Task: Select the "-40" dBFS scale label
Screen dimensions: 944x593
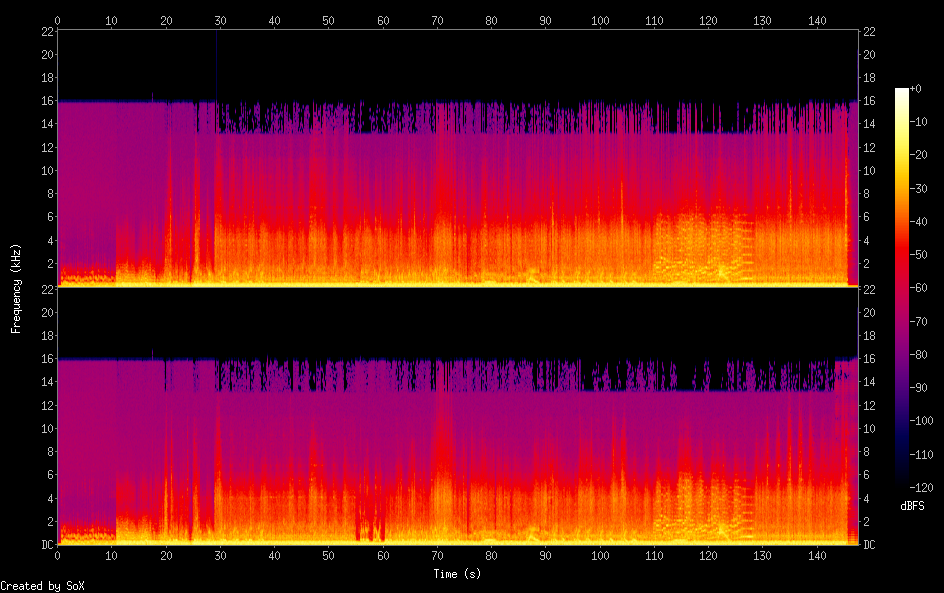Action: 919,222
